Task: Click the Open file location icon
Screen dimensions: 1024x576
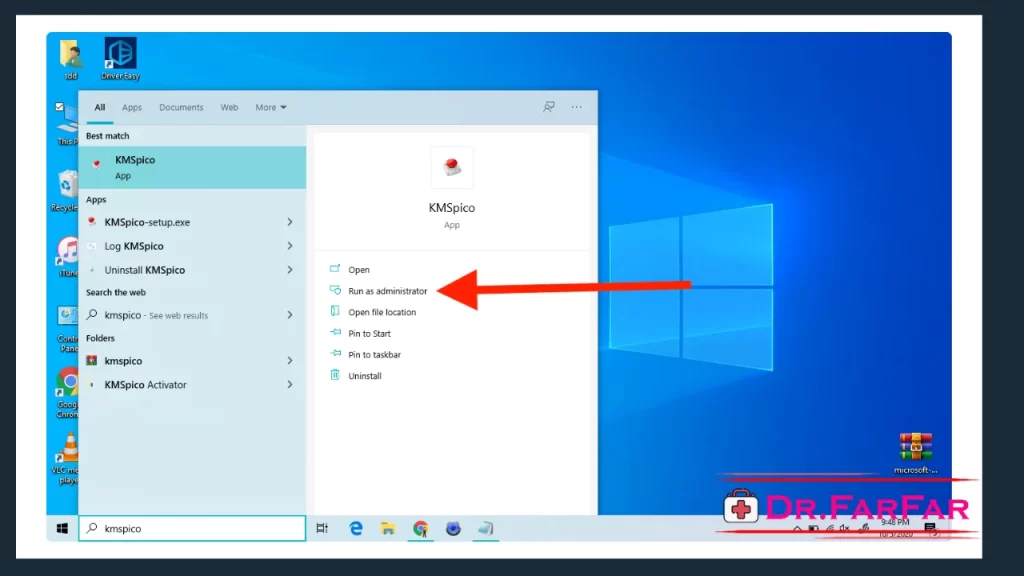Action: (335, 311)
